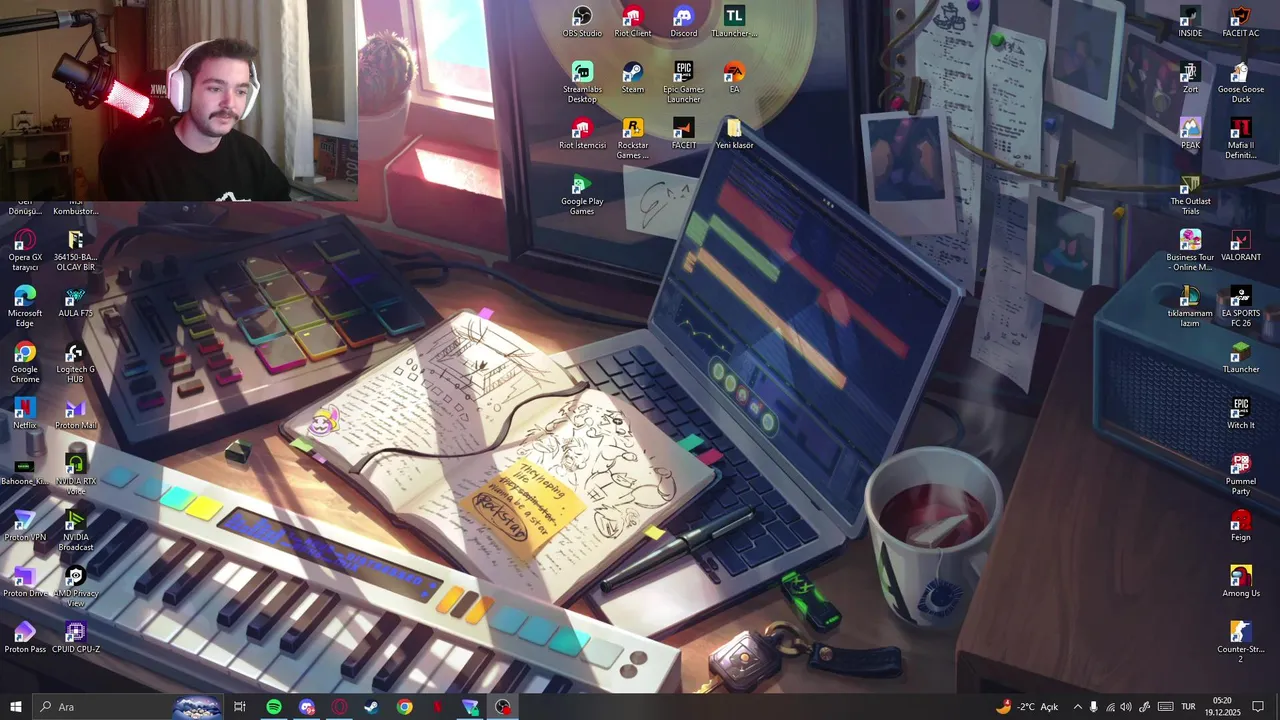
Task: Switch to Discord in the taskbar
Action: (x=307, y=707)
